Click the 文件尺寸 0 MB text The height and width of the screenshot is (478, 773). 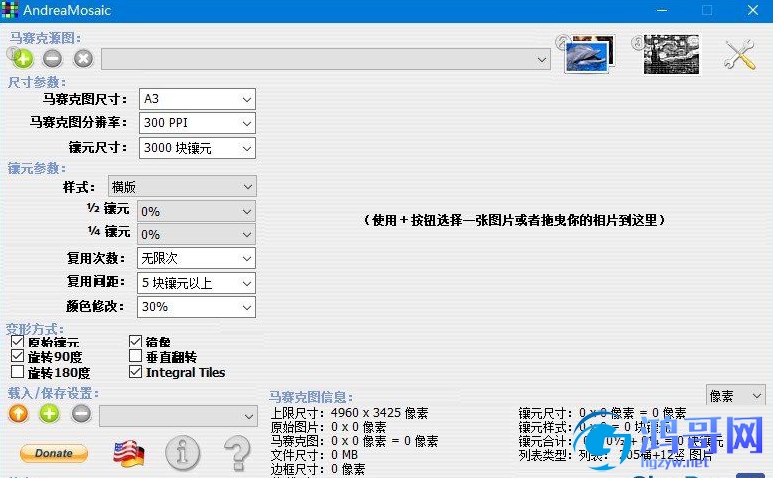tap(314, 454)
